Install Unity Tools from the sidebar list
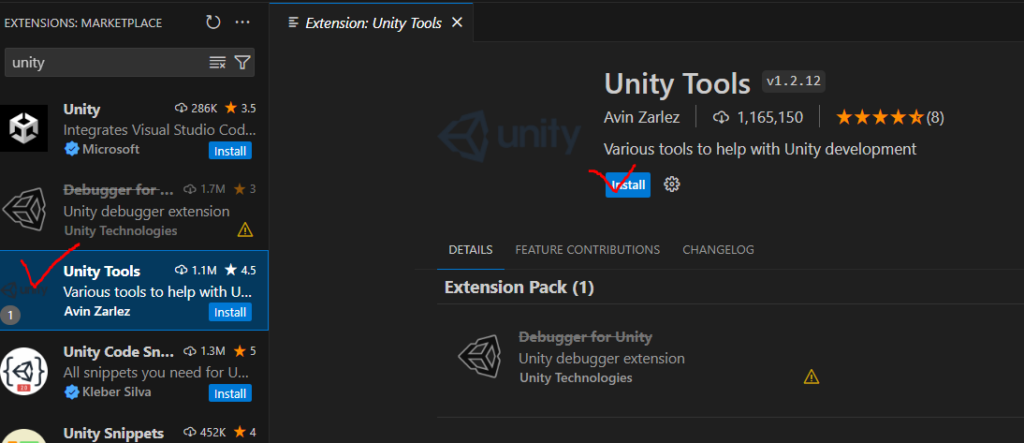 click(230, 312)
